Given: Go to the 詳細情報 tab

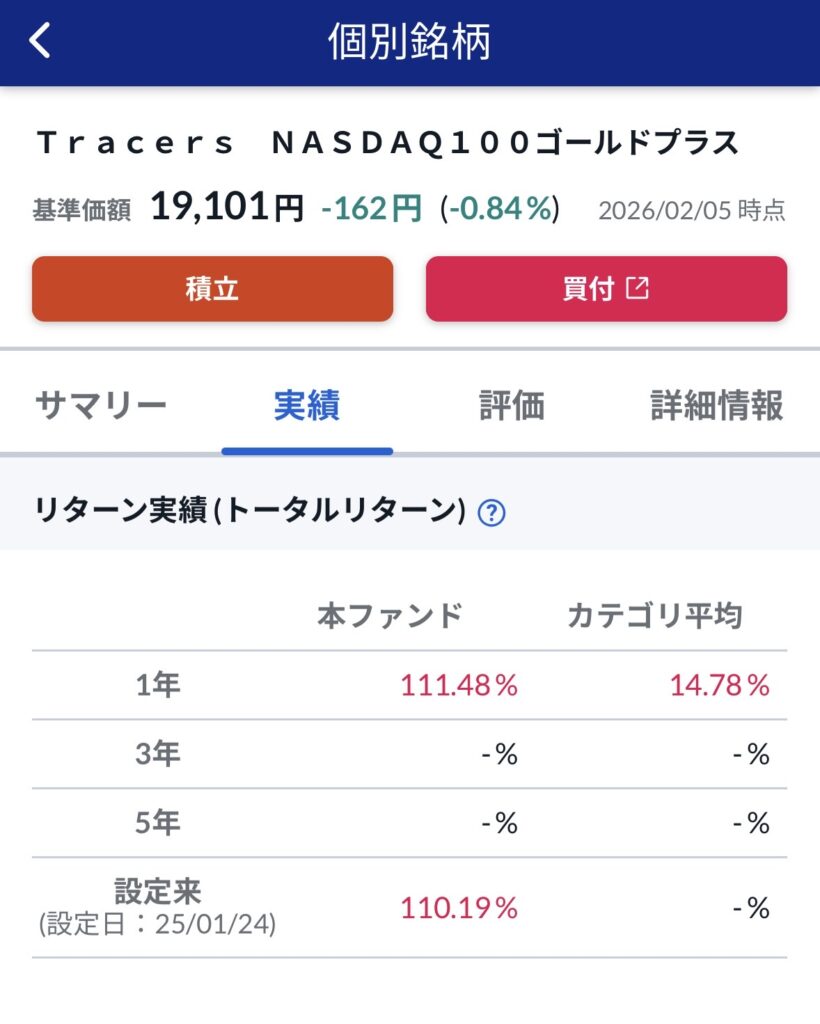Looking at the screenshot, I should [716, 406].
